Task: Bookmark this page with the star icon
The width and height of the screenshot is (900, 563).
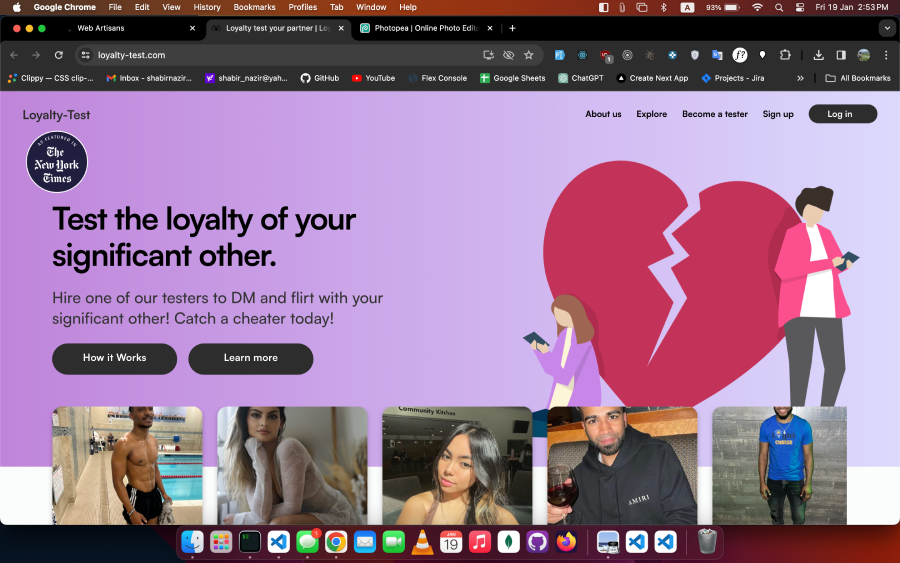Action: pos(529,55)
